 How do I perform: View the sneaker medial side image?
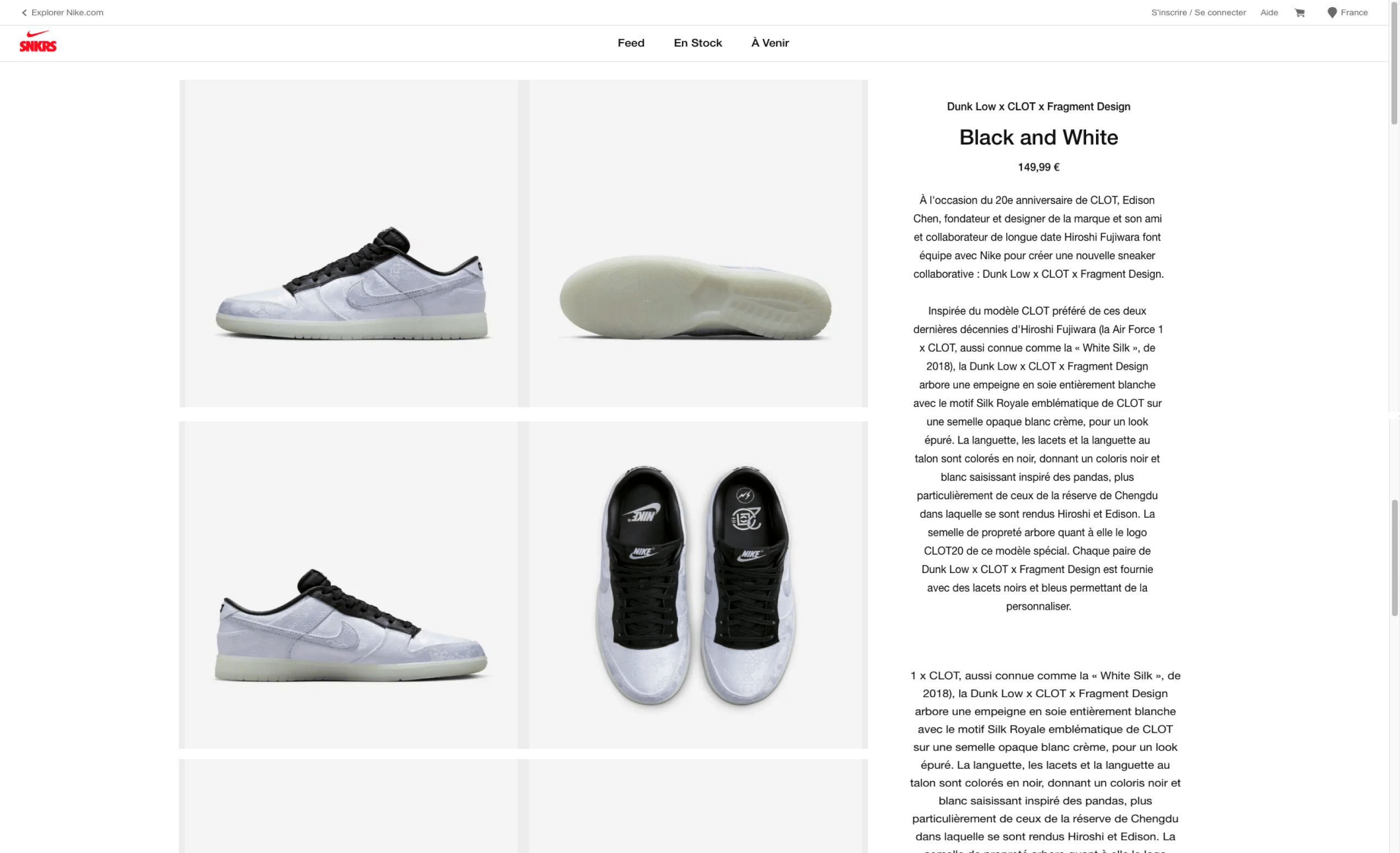point(351,585)
